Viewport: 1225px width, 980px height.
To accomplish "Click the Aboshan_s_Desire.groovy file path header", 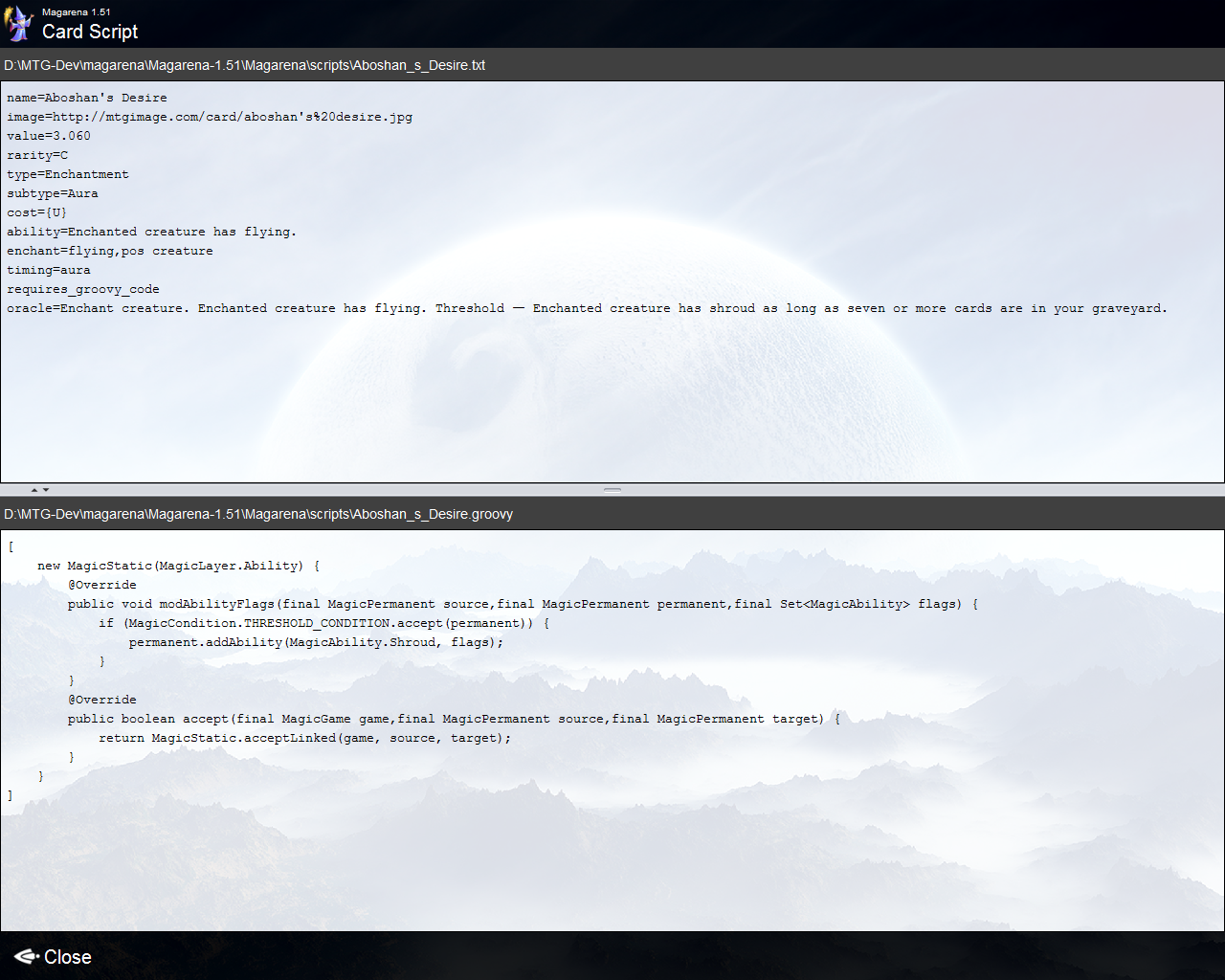I will (x=258, y=514).
